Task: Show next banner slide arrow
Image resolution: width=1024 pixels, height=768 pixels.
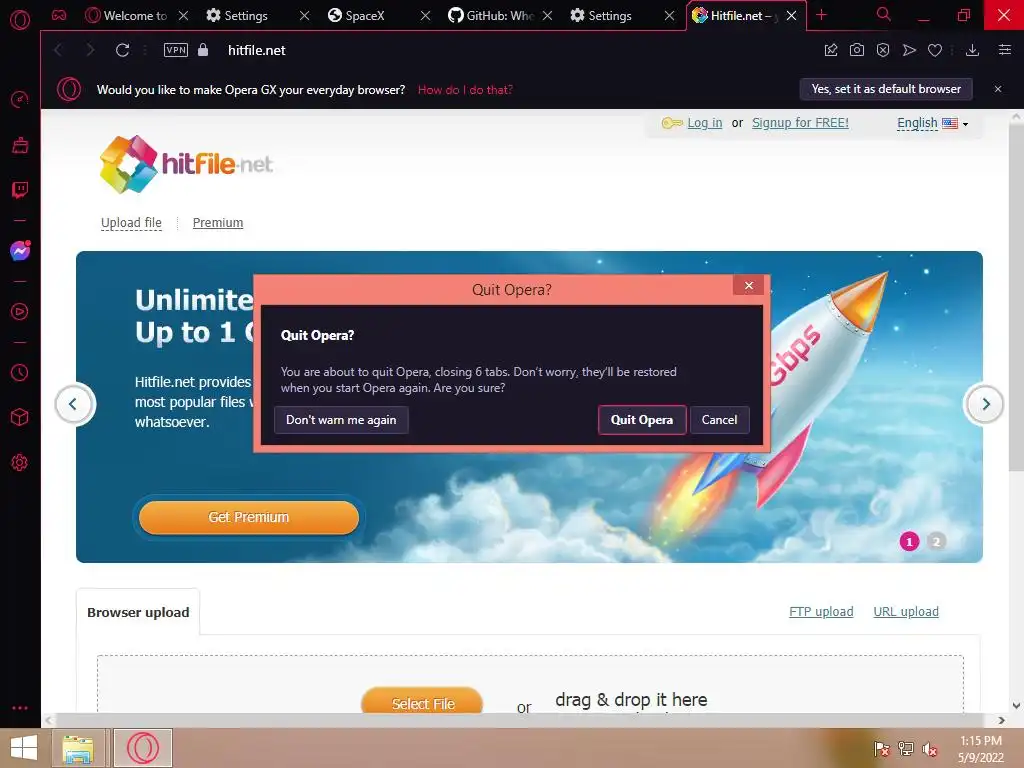Action: click(x=985, y=404)
